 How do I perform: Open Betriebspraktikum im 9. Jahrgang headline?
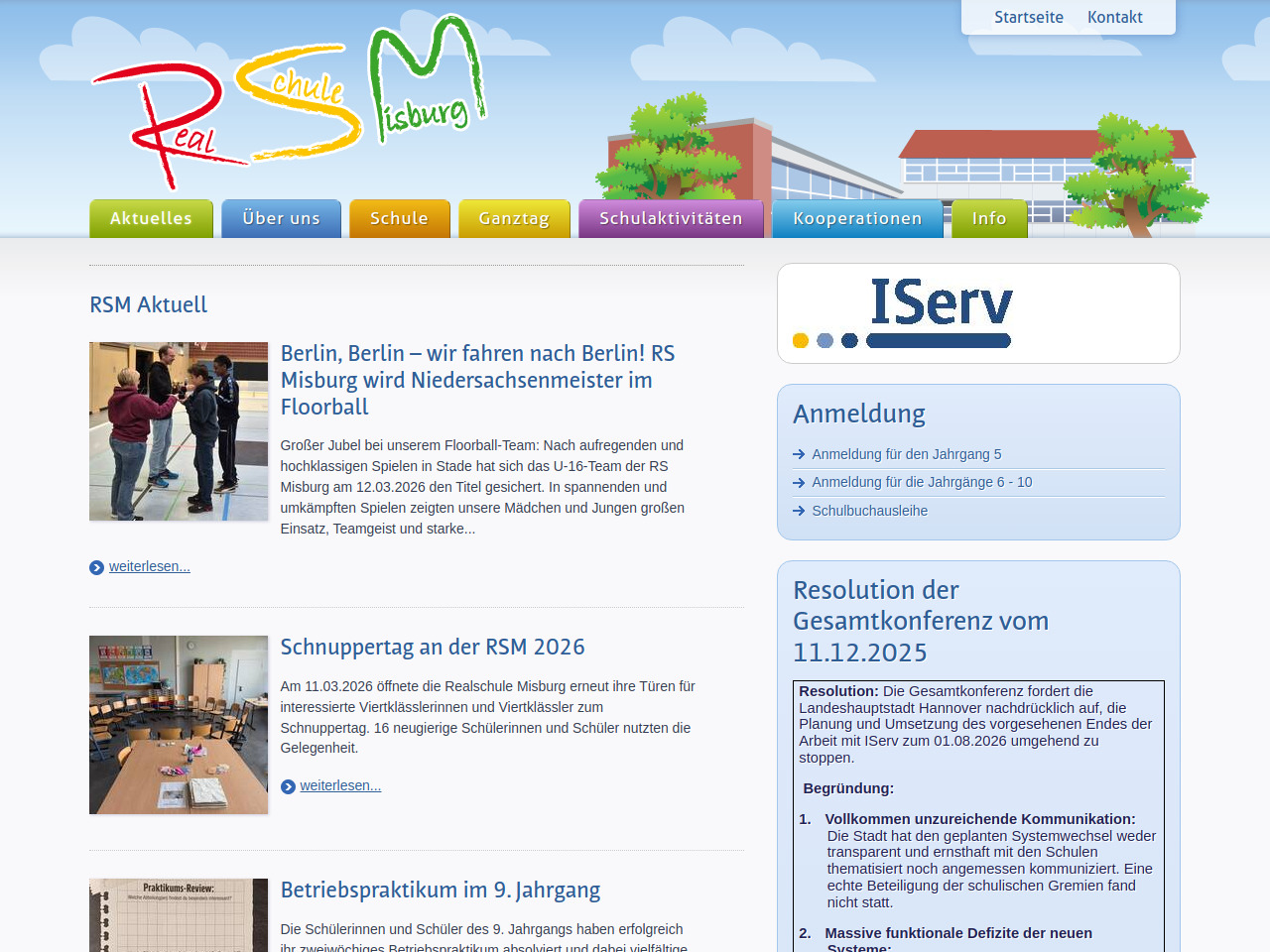(441, 890)
